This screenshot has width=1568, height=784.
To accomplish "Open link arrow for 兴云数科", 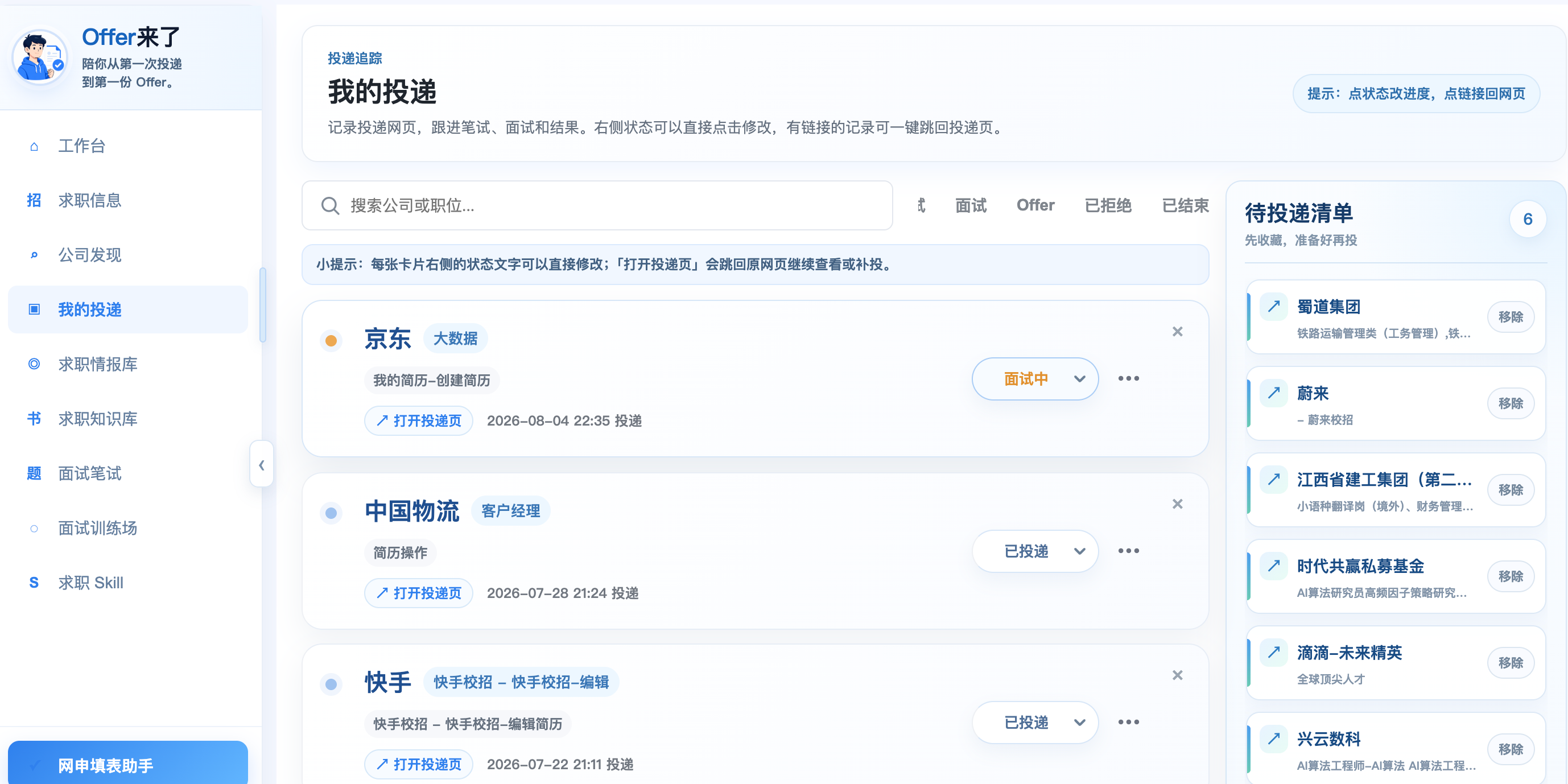I will (x=1273, y=738).
